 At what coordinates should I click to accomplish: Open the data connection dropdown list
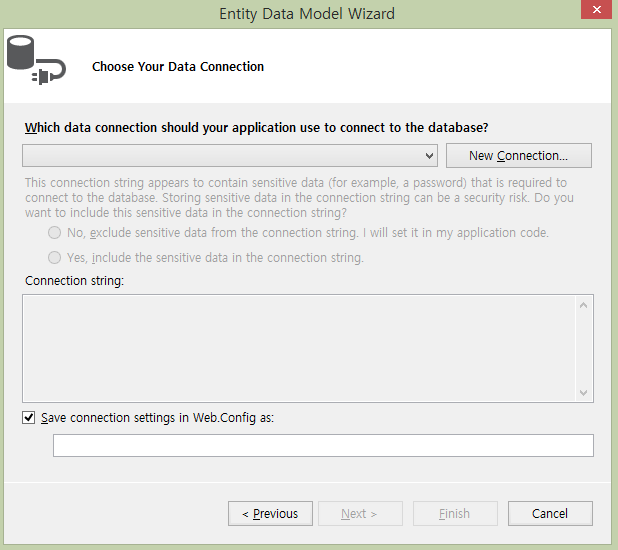230,156
